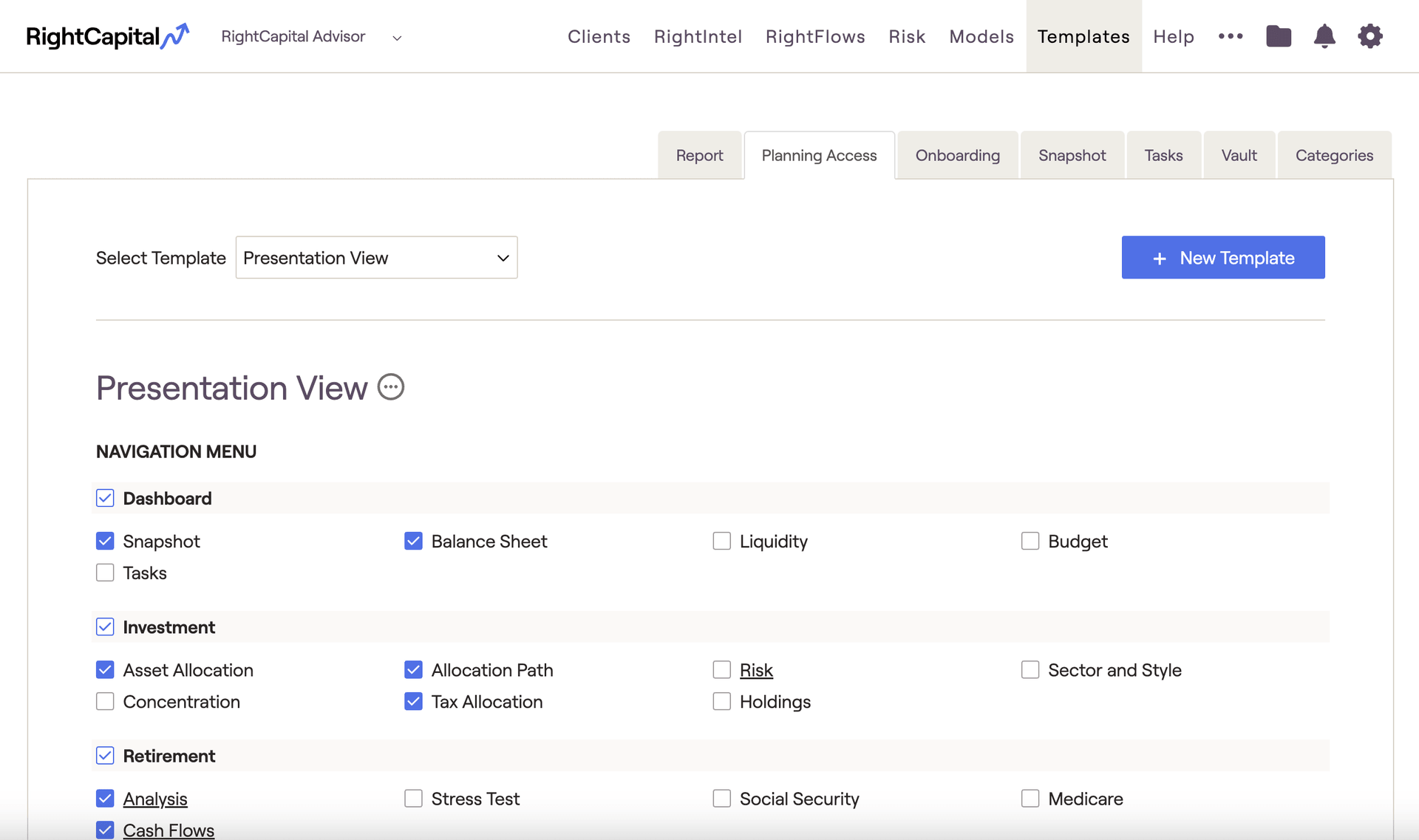Viewport: 1419px width, 840px height.
Task: Enable the Liquidity checkbox
Action: [x=722, y=542]
